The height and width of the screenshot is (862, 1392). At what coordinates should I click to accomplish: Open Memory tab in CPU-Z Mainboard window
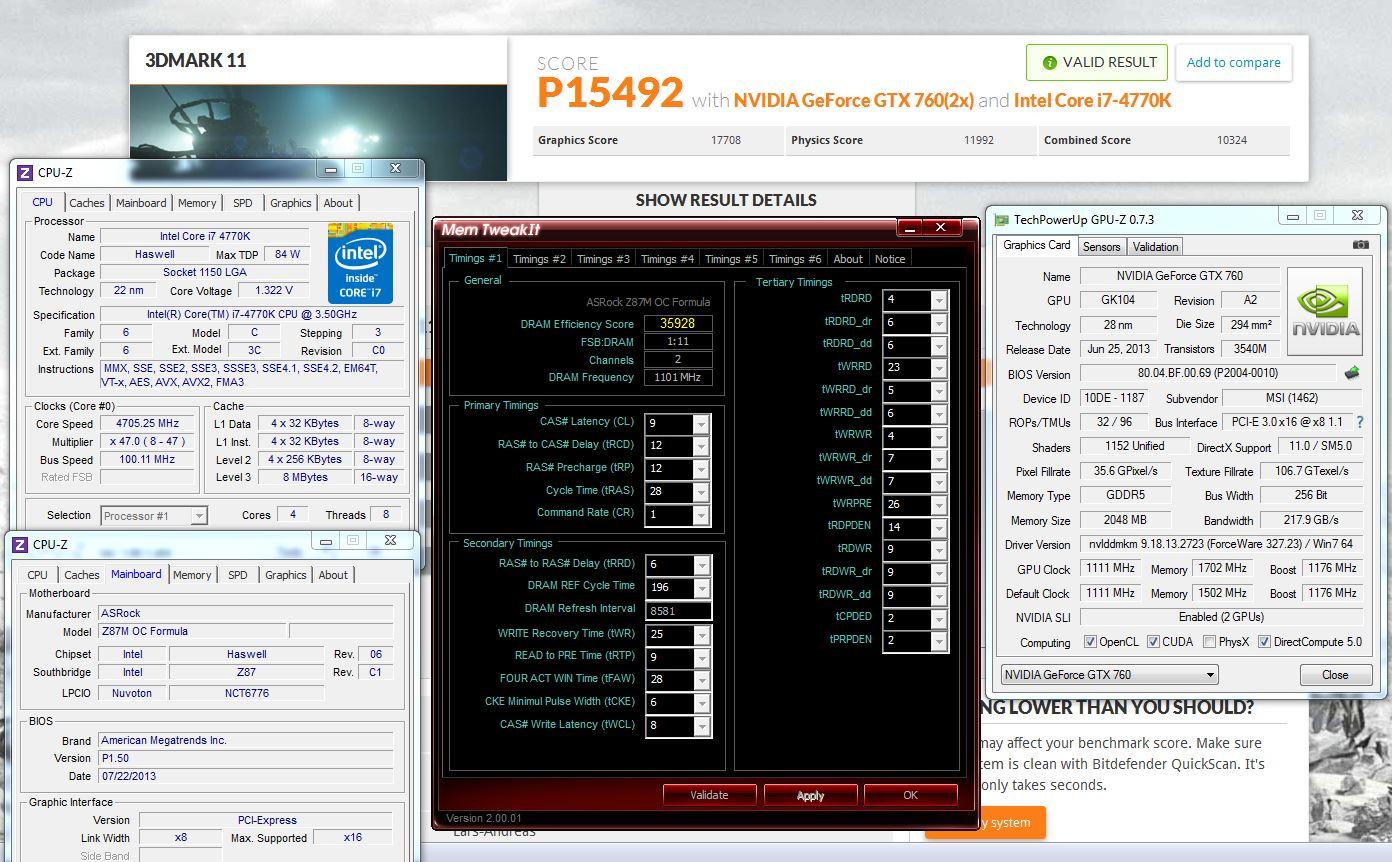[x=192, y=575]
